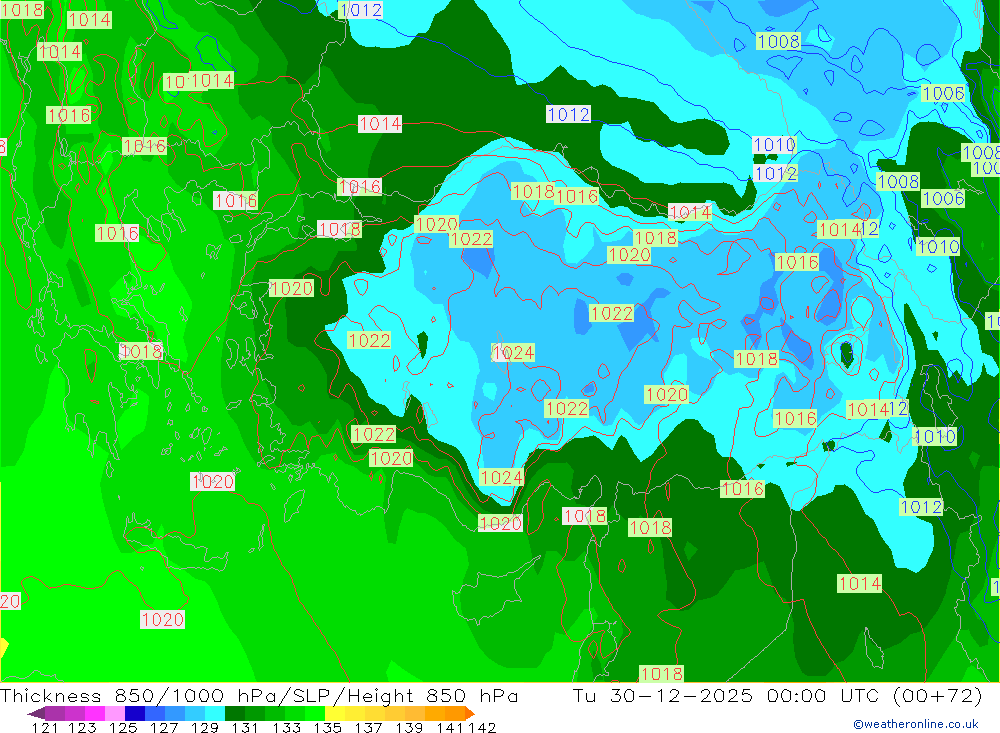Click the legend value 131
1000x733 pixels.
(x=245, y=727)
